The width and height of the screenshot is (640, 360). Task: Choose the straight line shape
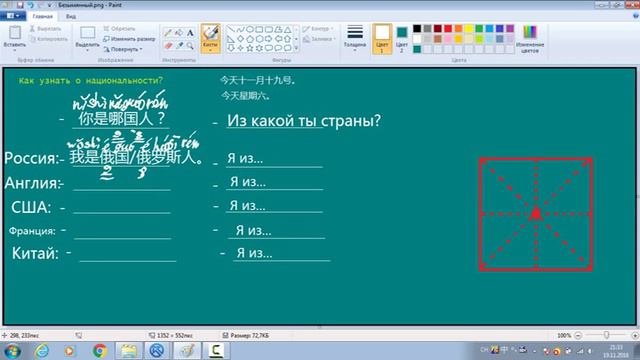[x=231, y=29]
